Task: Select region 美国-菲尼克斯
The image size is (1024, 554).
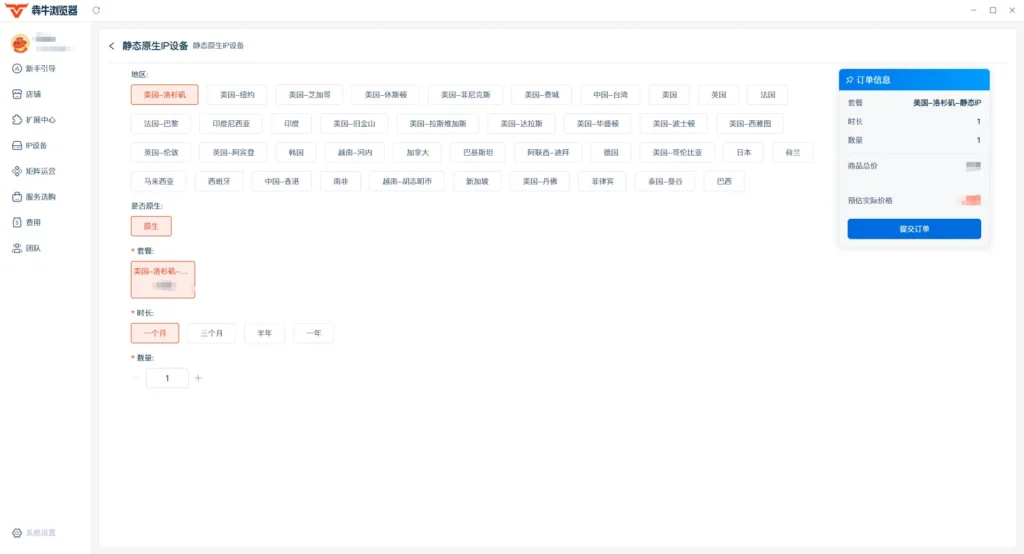Action: 466,95
